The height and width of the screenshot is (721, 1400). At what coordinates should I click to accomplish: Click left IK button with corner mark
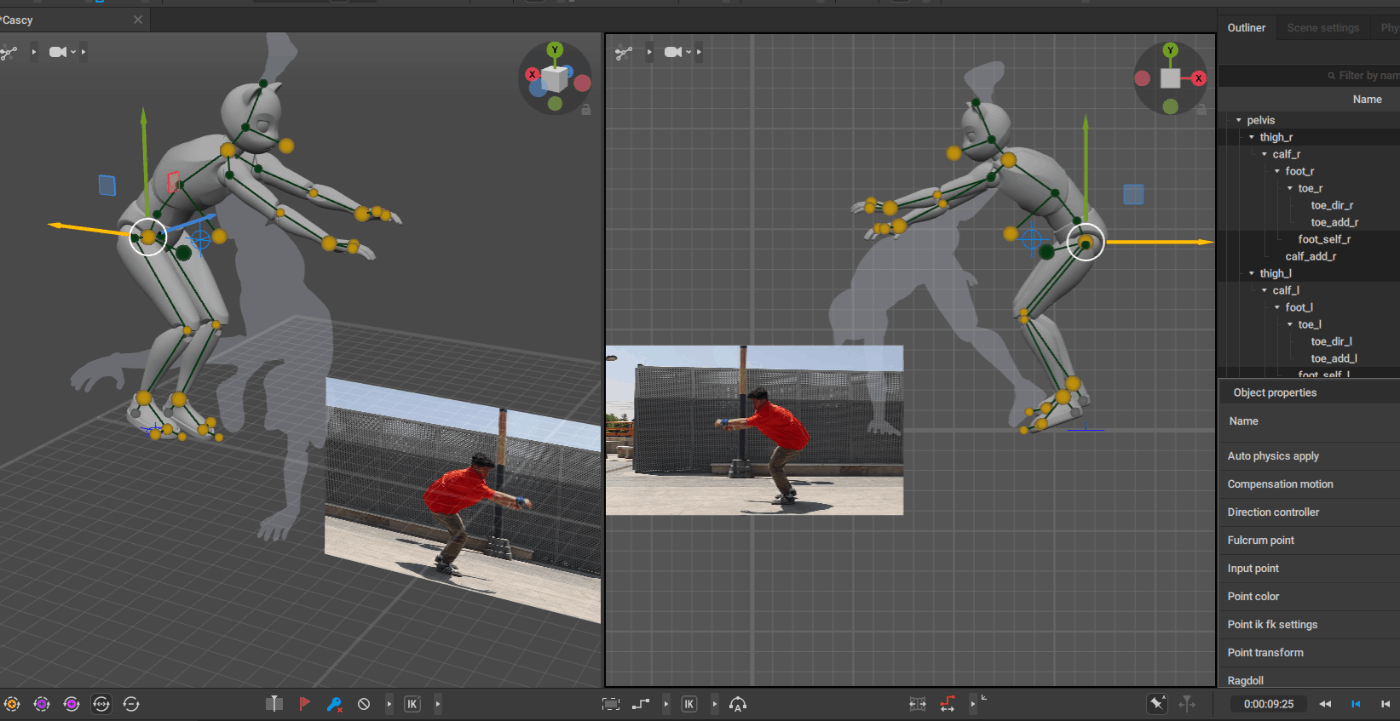(413, 704)
